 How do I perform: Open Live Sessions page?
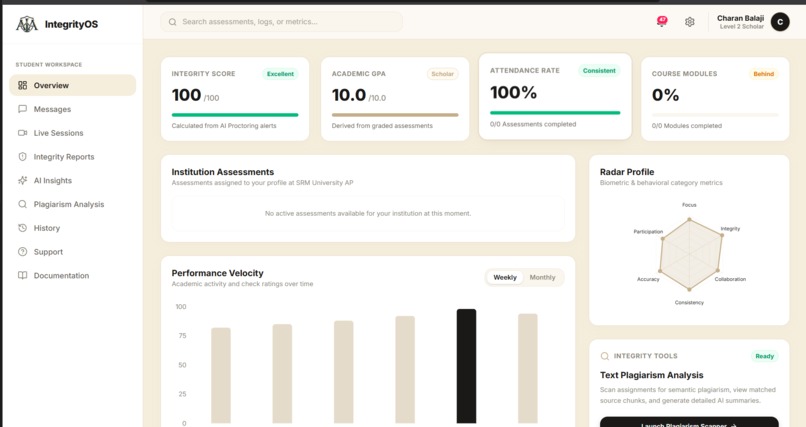coord(72,133)
